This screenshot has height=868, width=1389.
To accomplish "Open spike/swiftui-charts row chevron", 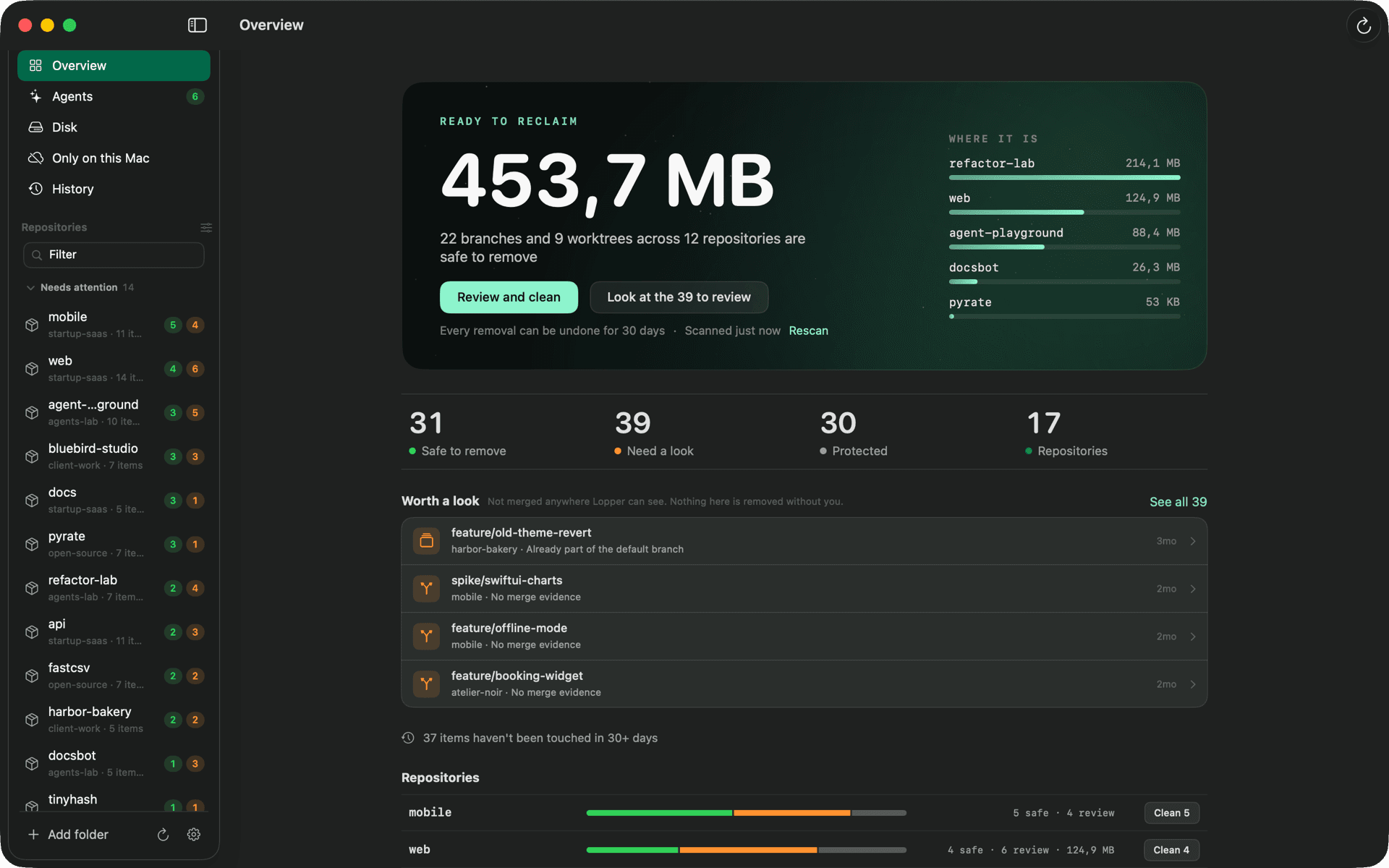I will point(1193,589).
